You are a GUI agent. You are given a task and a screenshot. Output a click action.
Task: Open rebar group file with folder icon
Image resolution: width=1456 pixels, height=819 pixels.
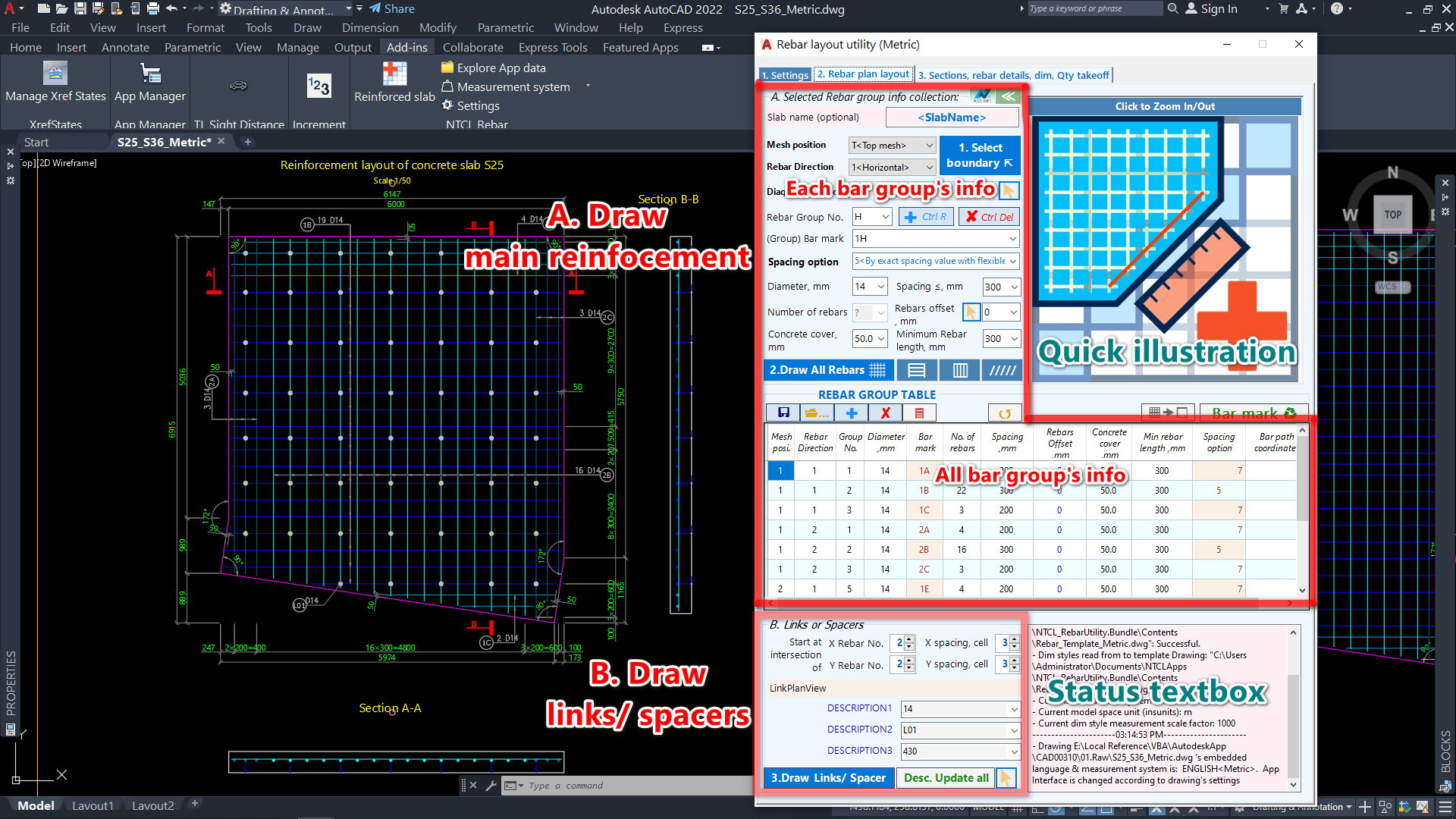[x=816, y=413]
